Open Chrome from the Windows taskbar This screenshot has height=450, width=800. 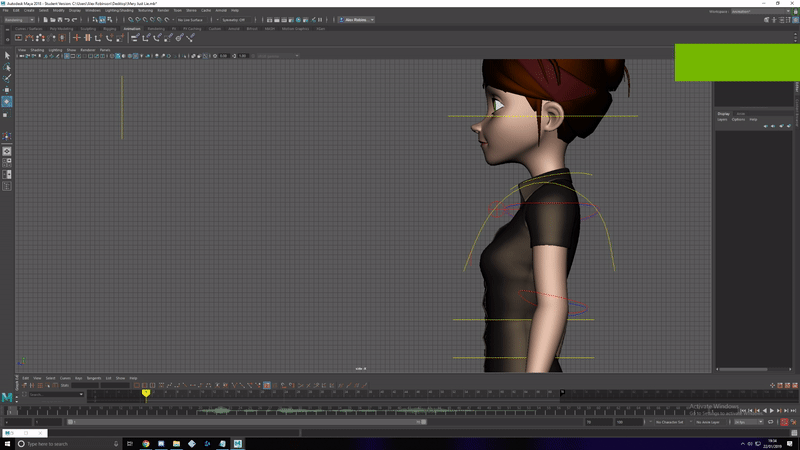(146, 443)
